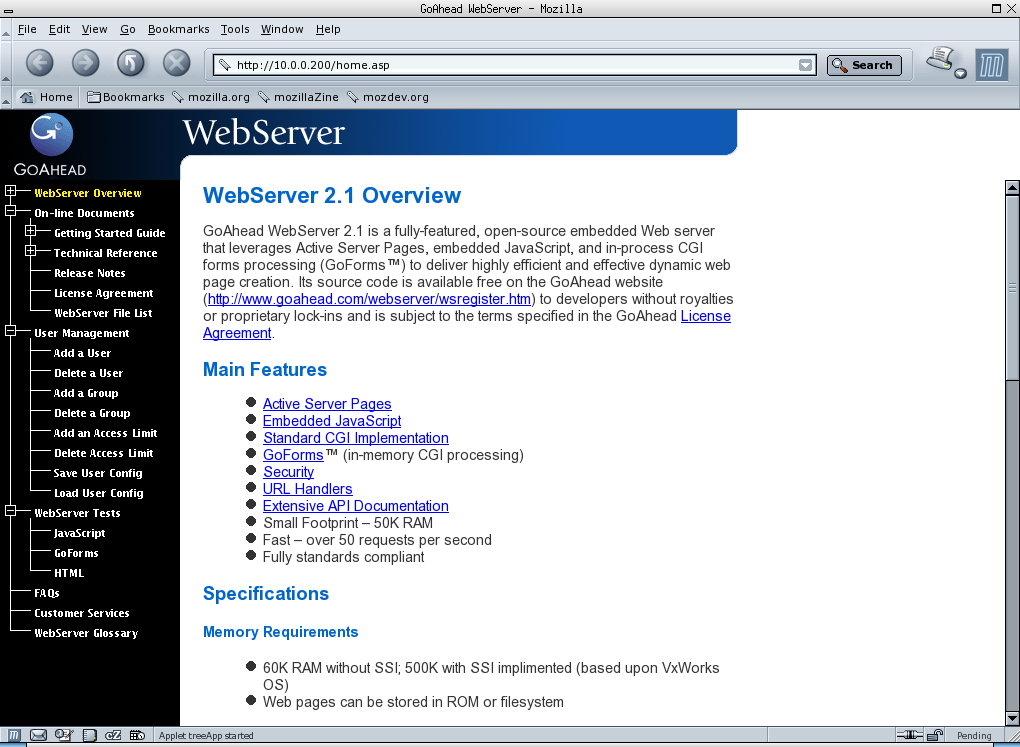This screenshot has width=1020, height=747.
Task: Open Add a User page
Action: pyautogui.click(x=82, y=353)
